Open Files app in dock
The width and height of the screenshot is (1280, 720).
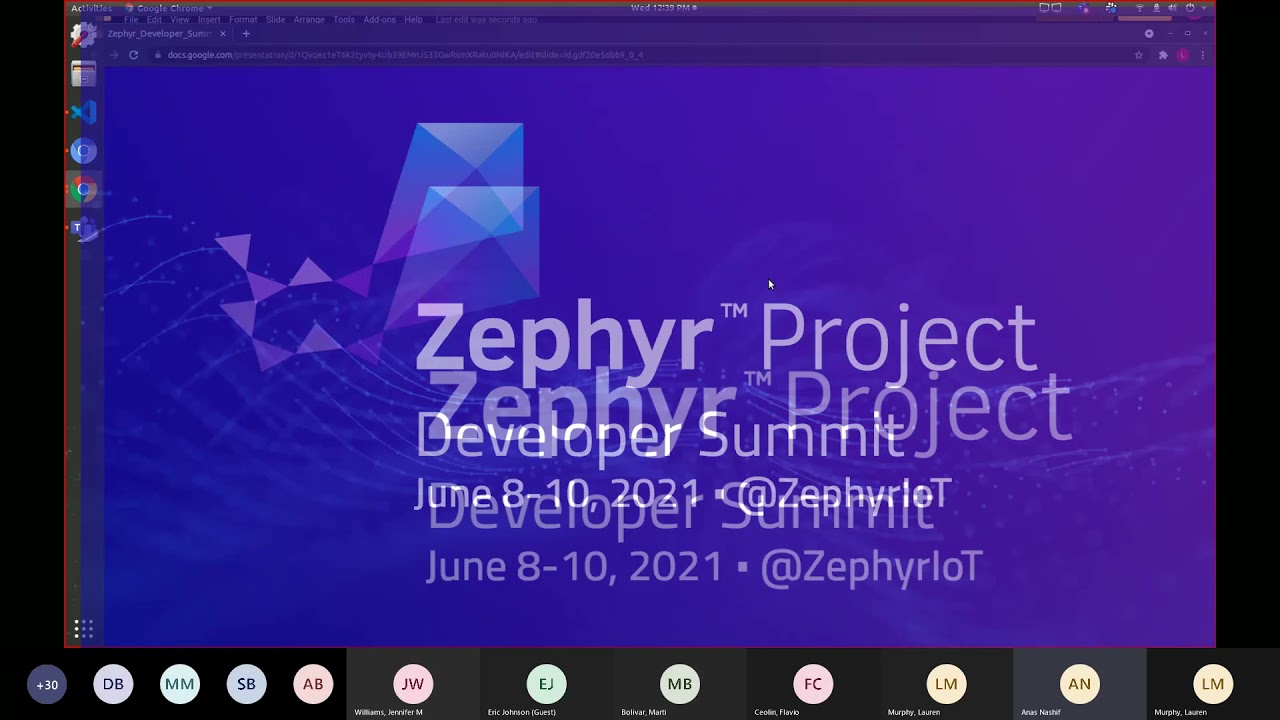[84, 74]
